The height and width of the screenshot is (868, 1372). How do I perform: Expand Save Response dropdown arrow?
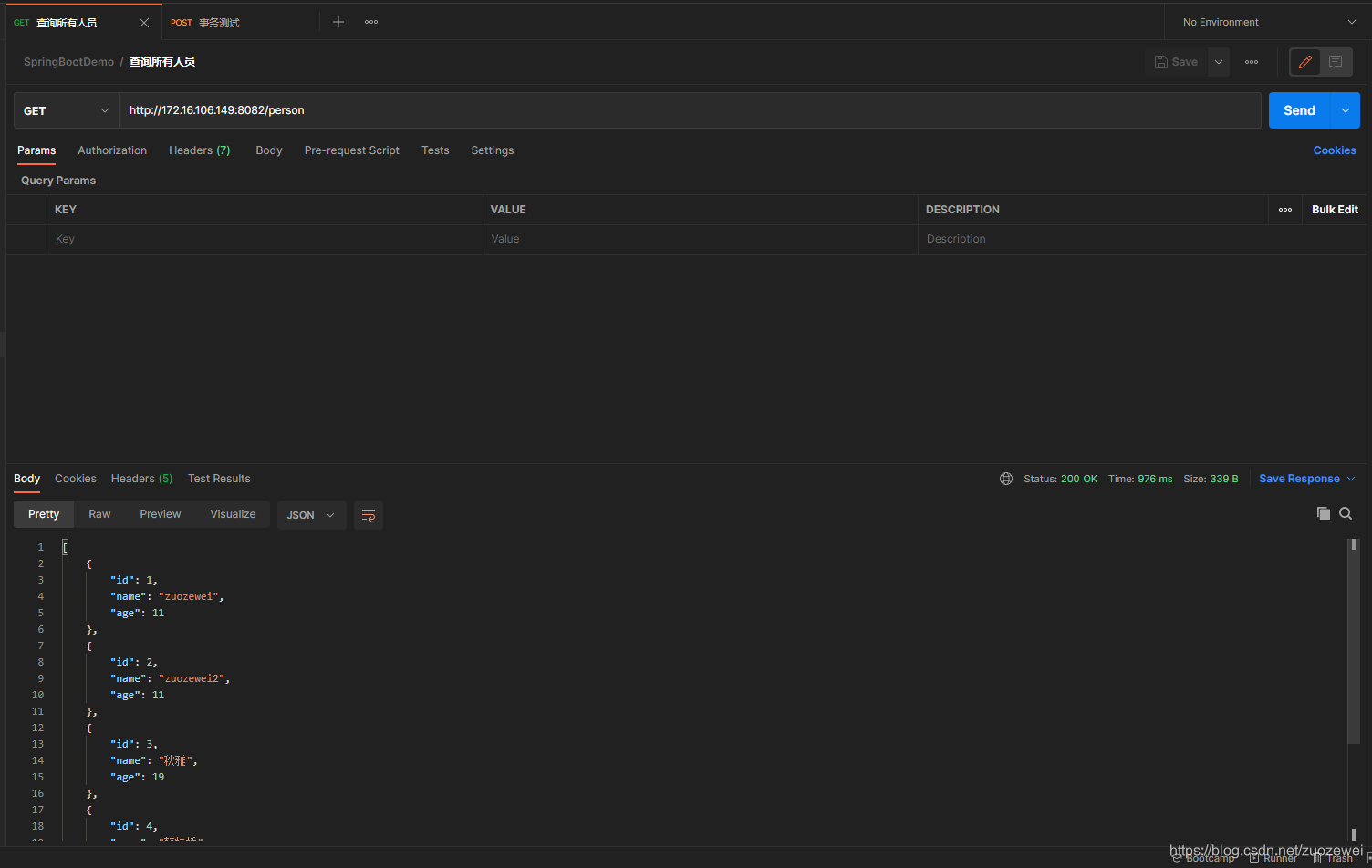pyautogui.click(x=1351, y=479)
